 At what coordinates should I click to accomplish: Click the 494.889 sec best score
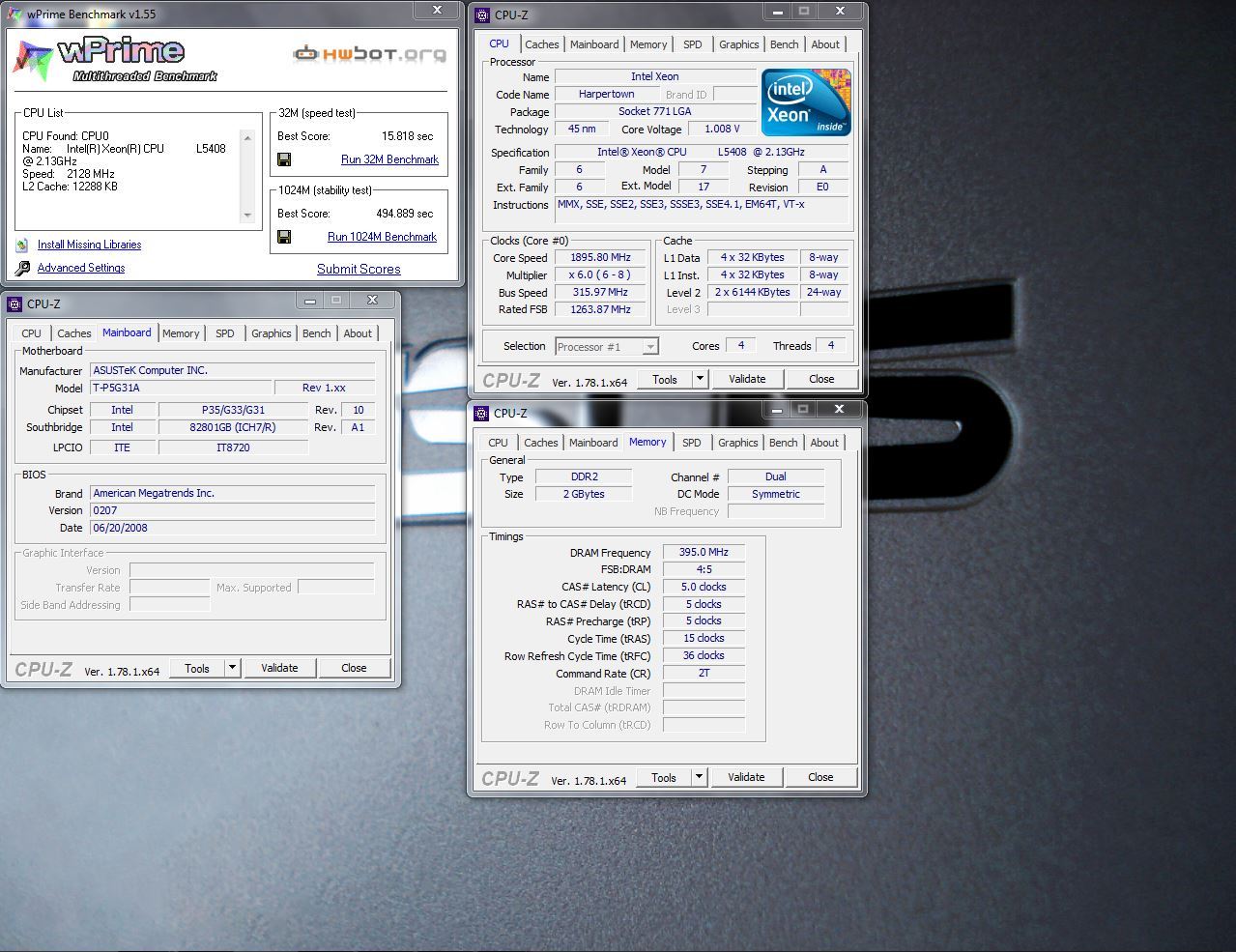[405, 214]
